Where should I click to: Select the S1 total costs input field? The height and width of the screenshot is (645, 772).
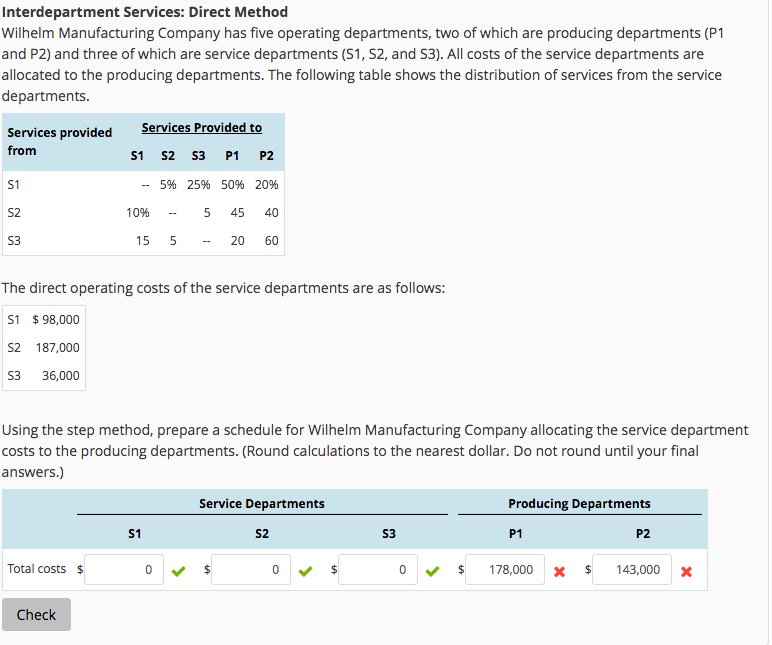(124, 570)
